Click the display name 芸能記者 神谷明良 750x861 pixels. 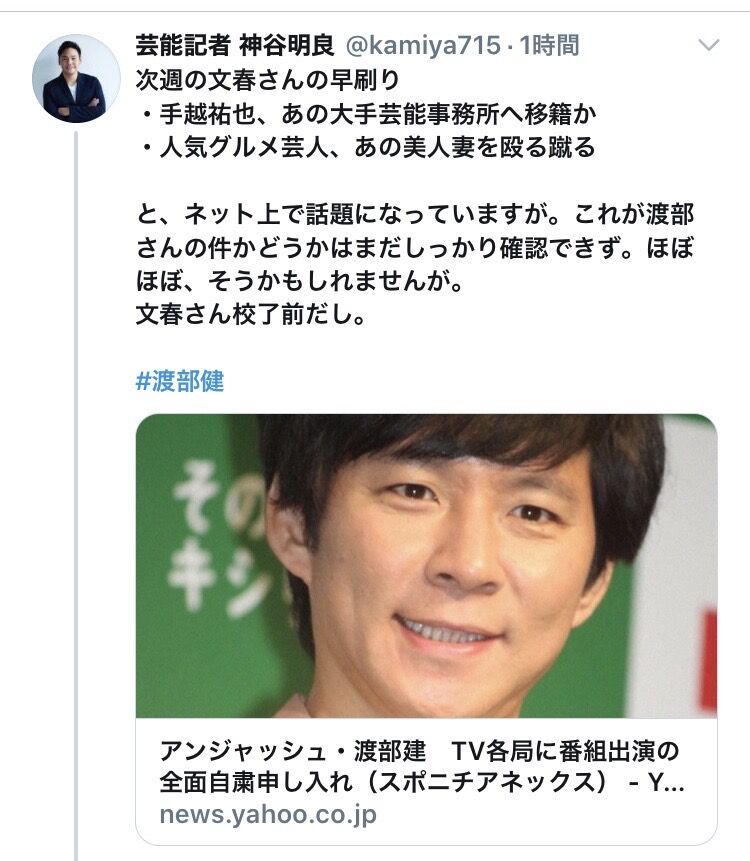click(x=234, y=45)
